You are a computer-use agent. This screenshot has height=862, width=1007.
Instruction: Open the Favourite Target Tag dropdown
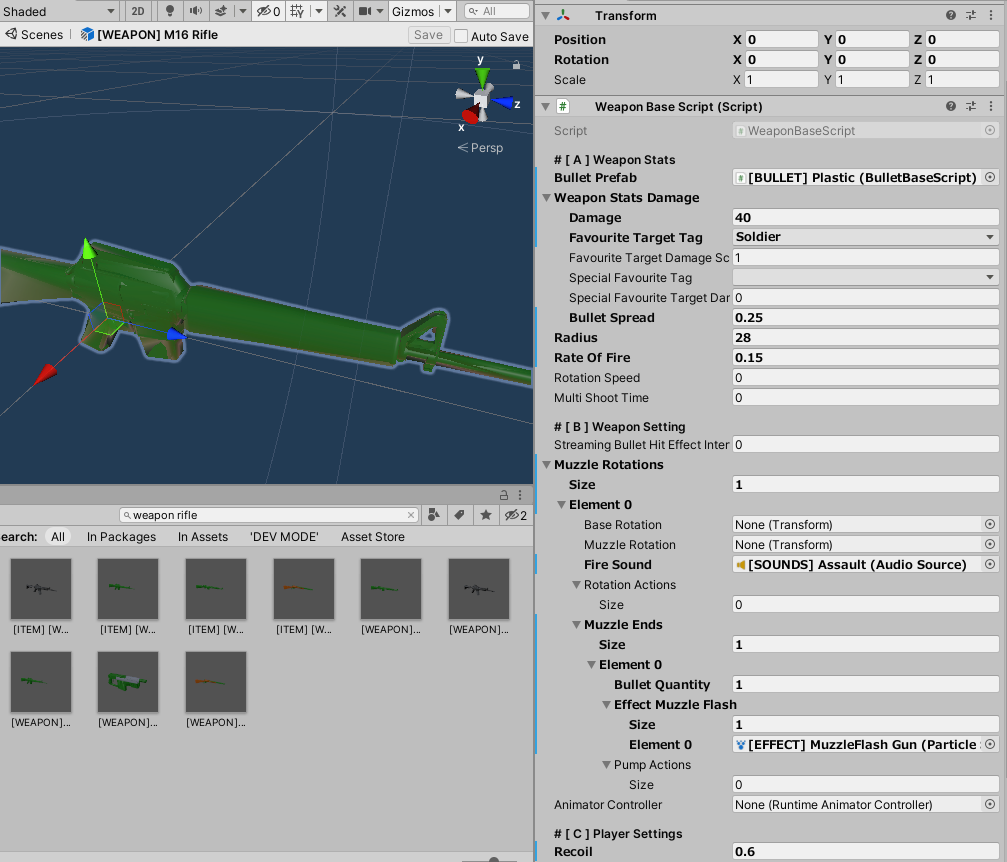pos(865,237)
